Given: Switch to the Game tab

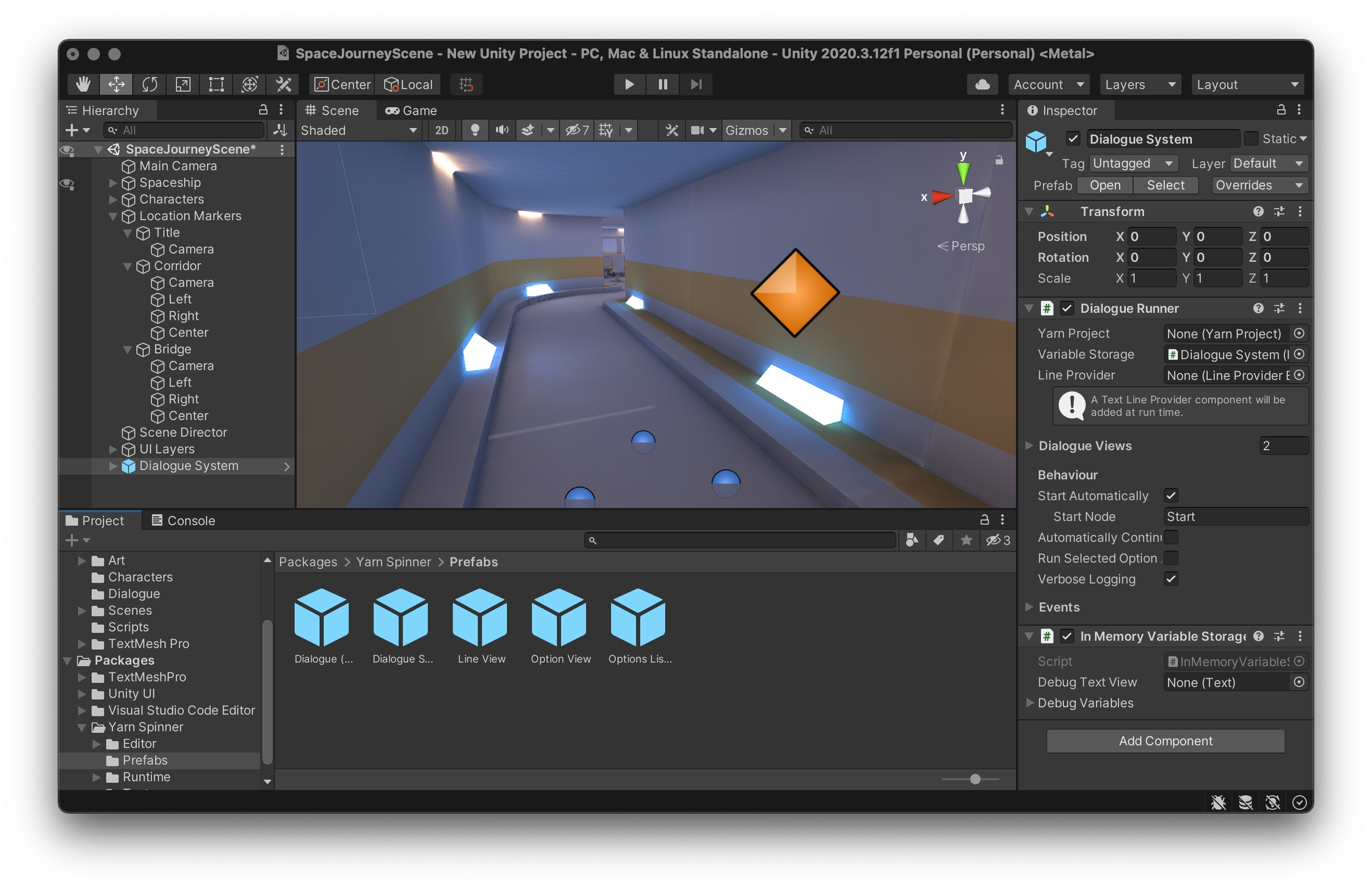Looking at the screenshot, I should (411, 110).
